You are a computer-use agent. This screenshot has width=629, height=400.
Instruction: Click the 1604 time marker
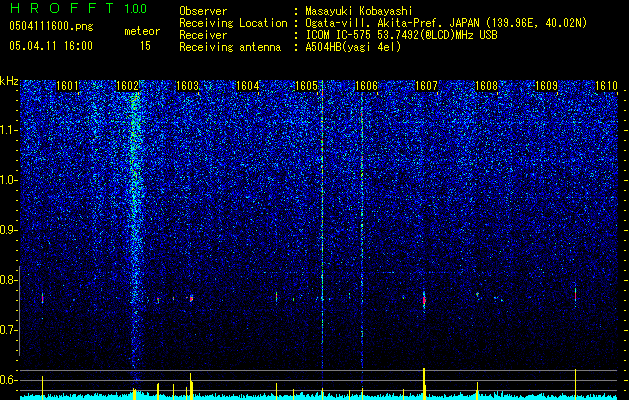coord(248,85)
